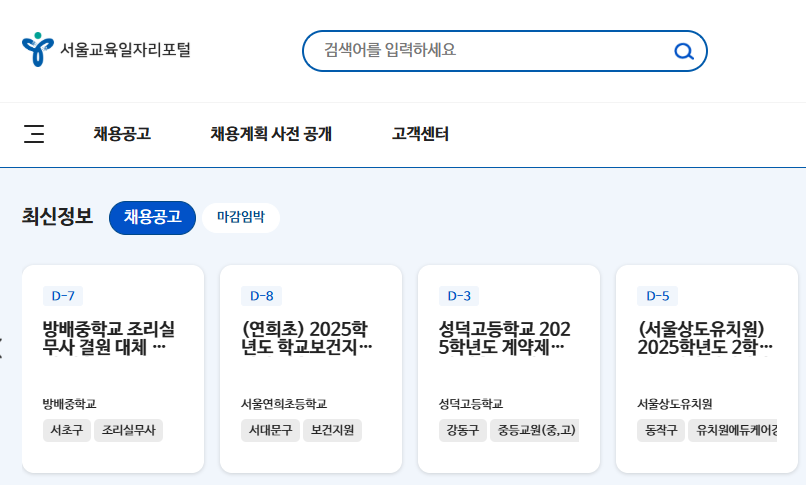Click the 조리실무사 tag

coord(129,431)
